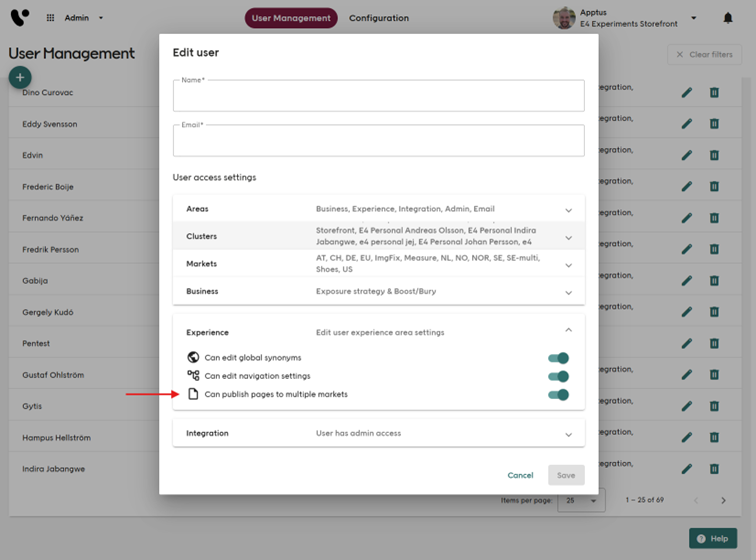This screenshot has width=756, height=560.
Task: Select the Indira Jabangwe row name
Action: [54, 469]
